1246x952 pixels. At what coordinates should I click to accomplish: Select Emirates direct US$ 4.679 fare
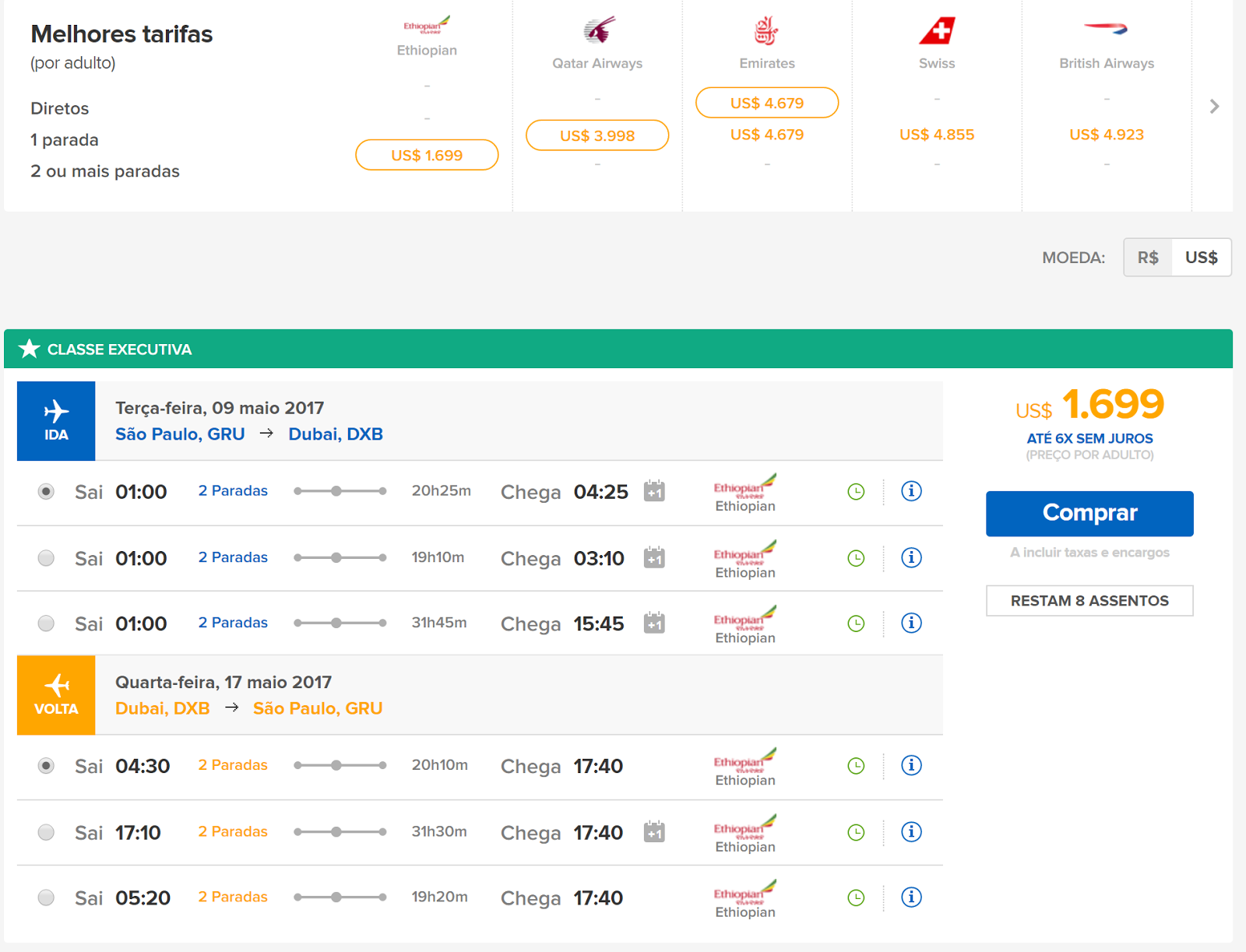point(767,103)
